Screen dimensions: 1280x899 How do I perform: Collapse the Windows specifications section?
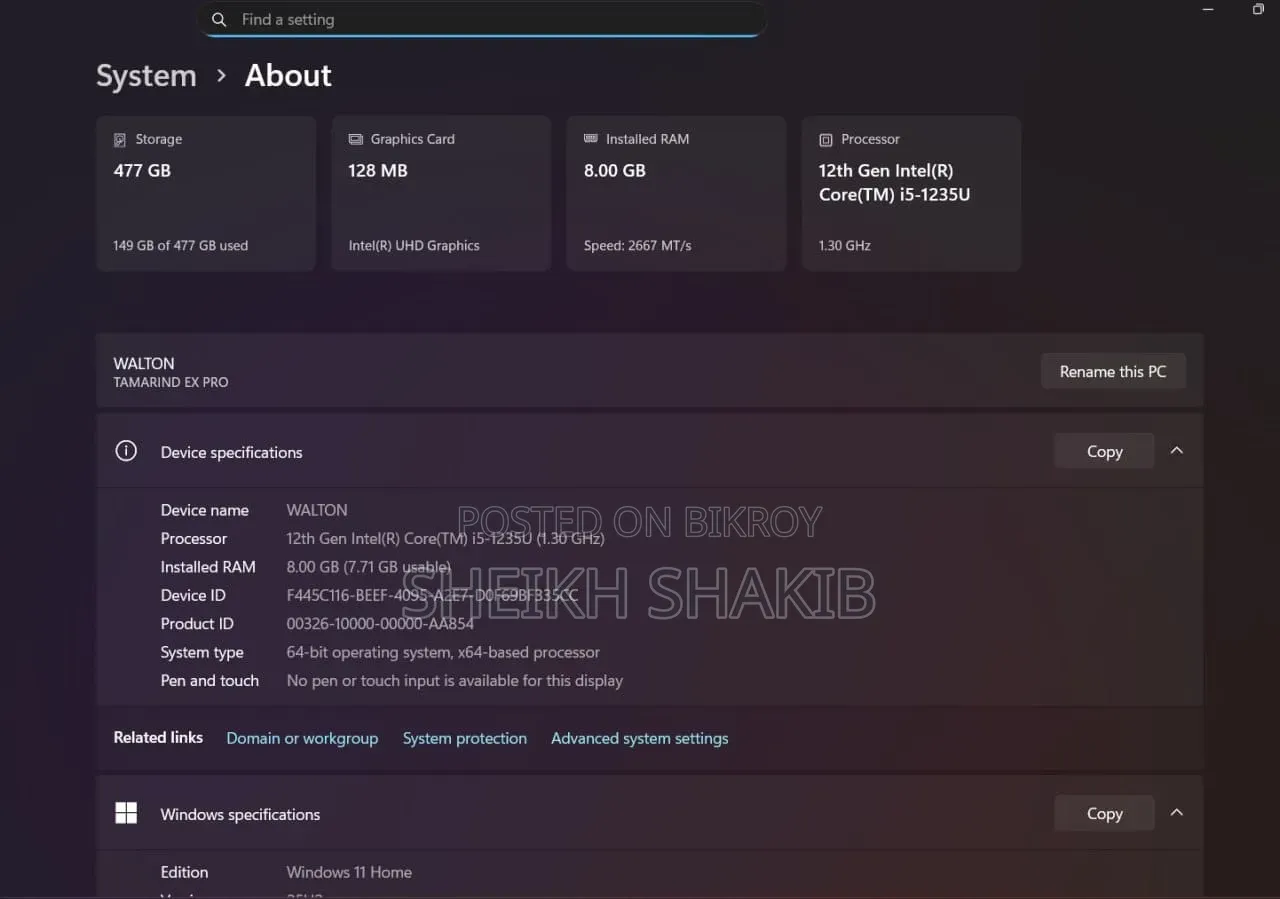click(x=1177, y=813)
